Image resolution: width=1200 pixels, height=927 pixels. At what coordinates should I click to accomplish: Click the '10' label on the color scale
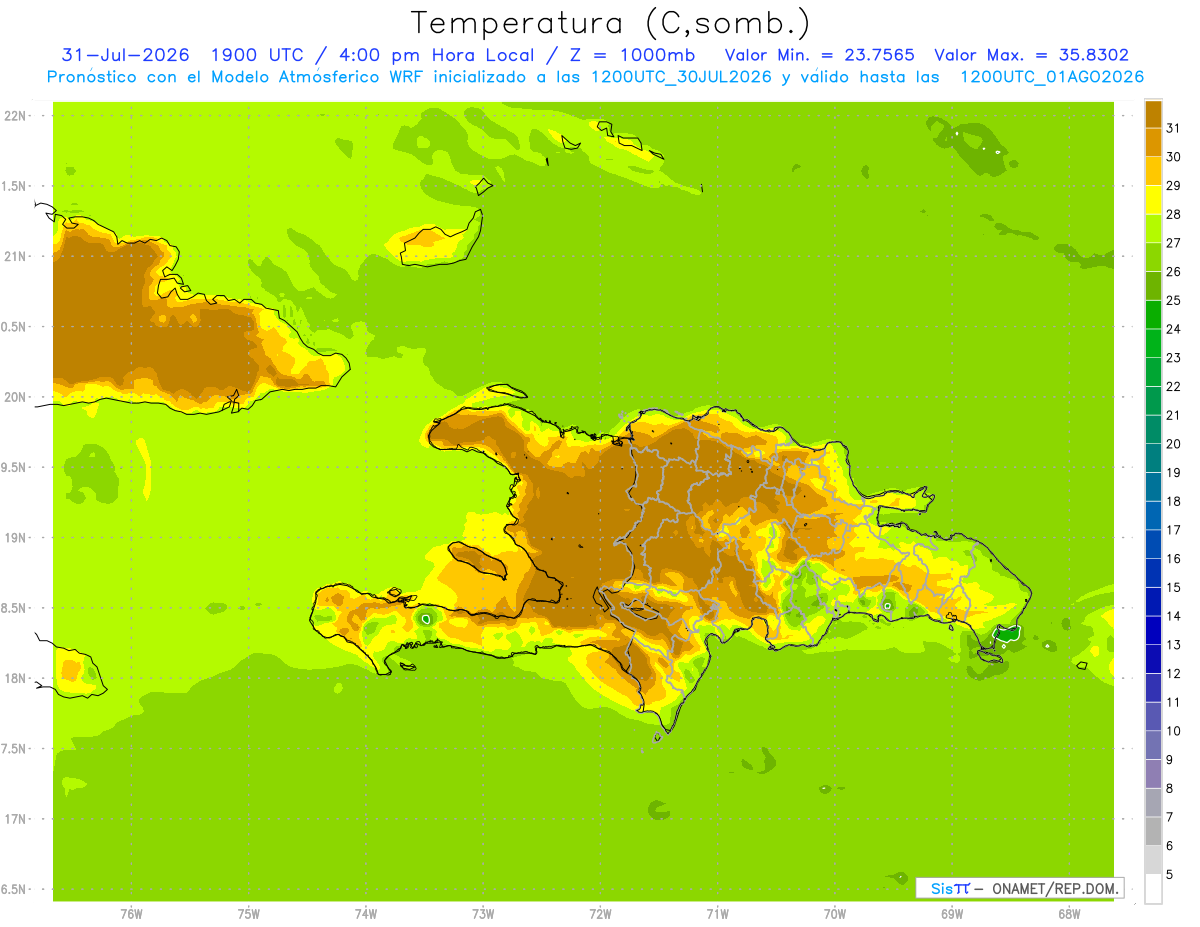[1173, 731]
